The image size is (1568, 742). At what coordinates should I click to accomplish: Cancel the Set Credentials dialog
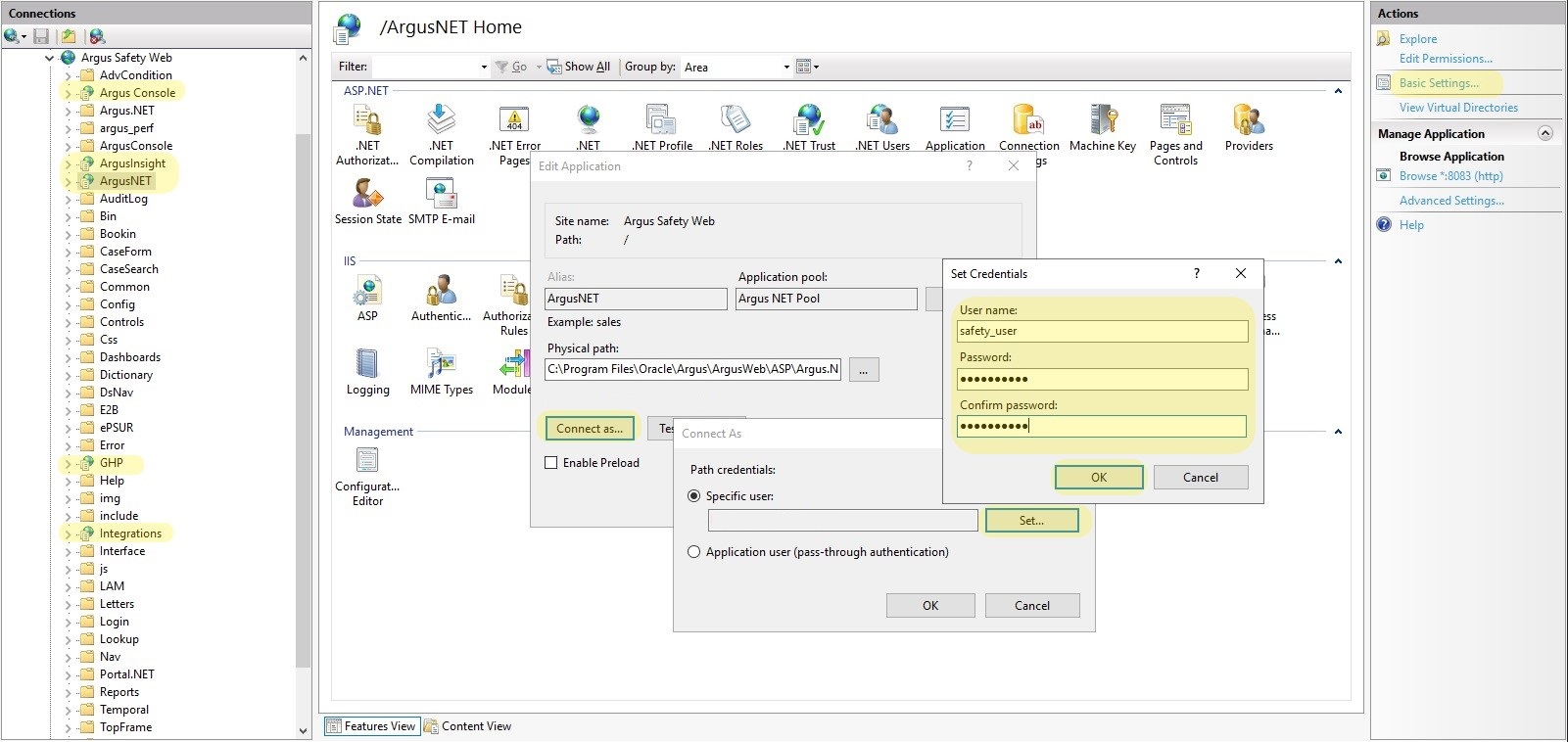click(x=1201, y=478)
